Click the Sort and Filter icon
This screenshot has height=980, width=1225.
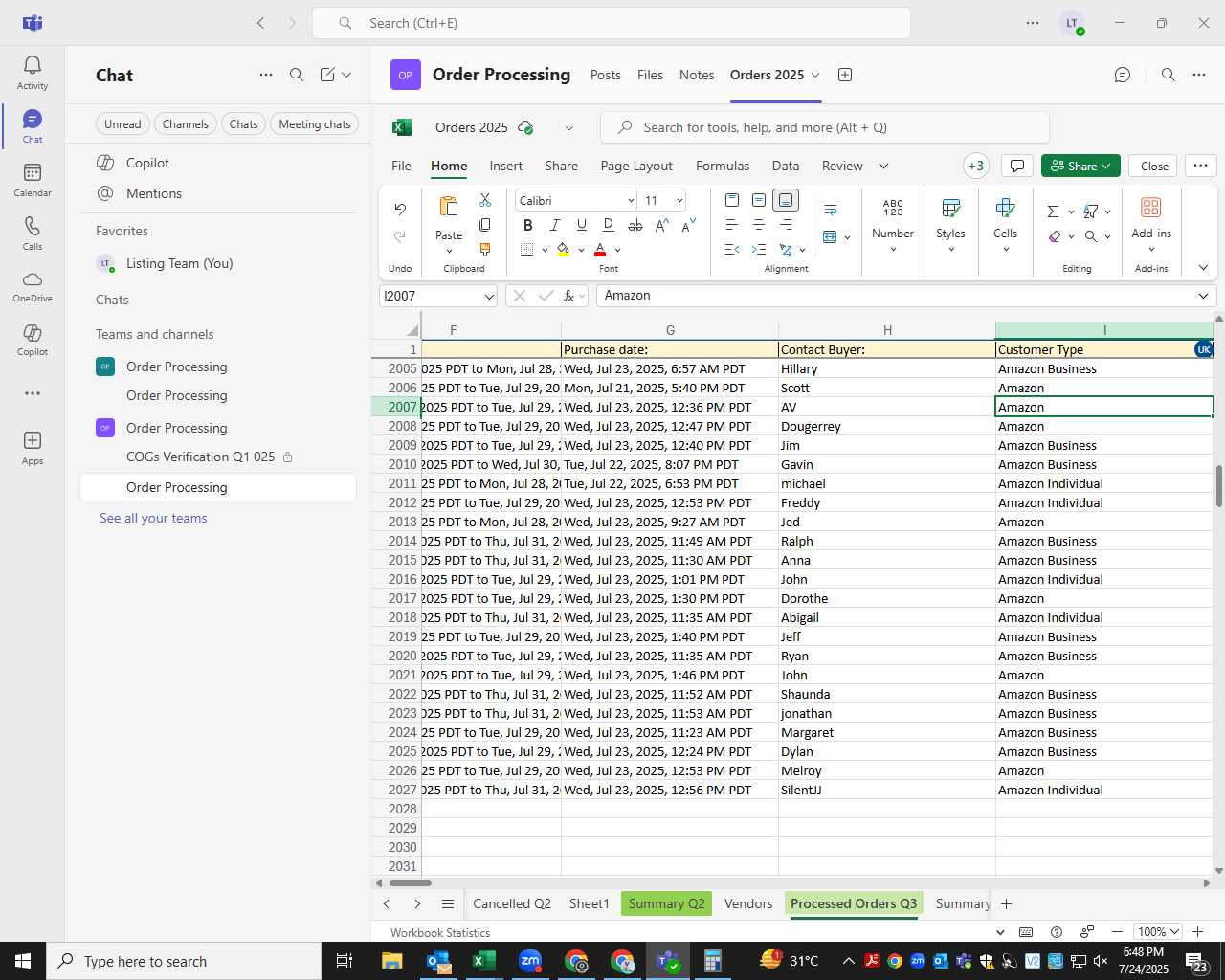tap(1091, 212)
